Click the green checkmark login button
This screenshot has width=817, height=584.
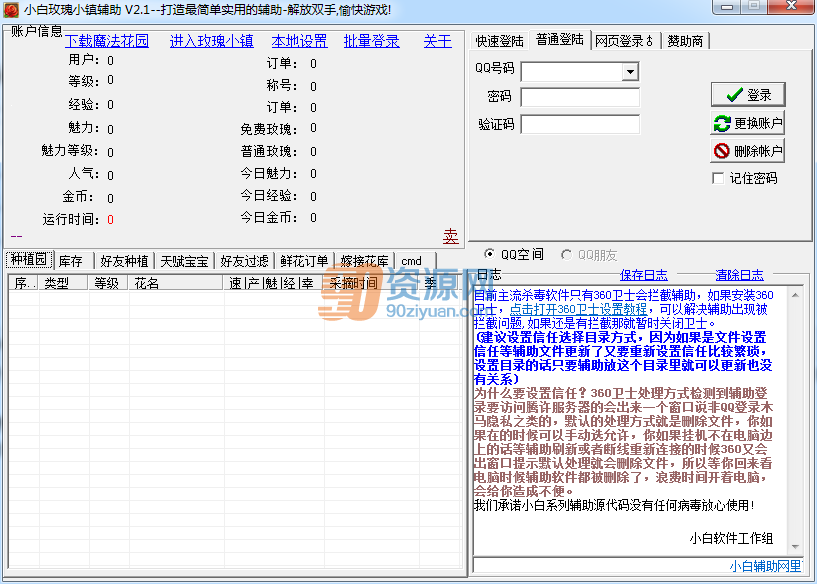tap(748, 95)
